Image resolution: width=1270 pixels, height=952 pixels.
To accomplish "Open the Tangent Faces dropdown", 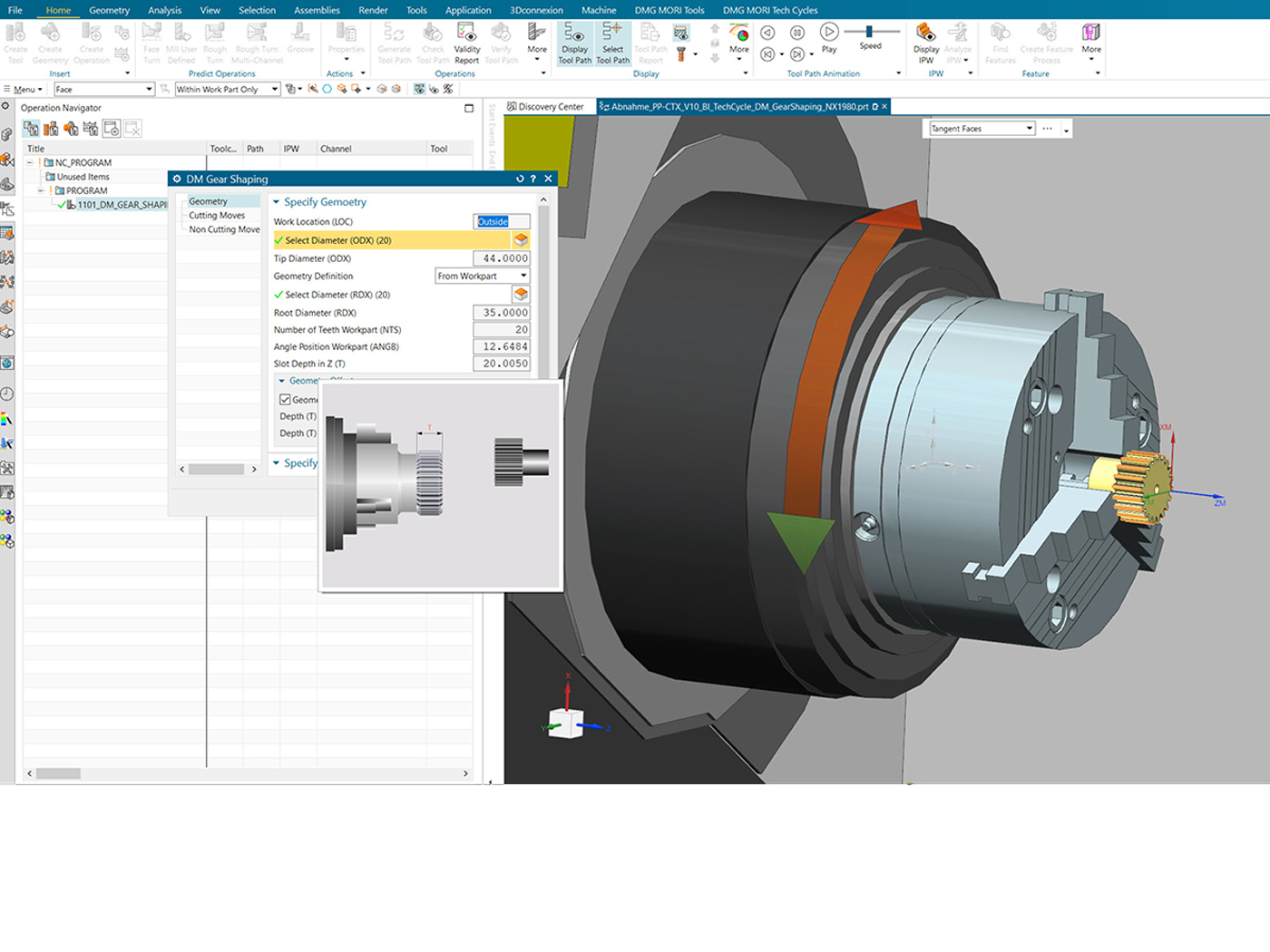I will [x=982, y=129].
